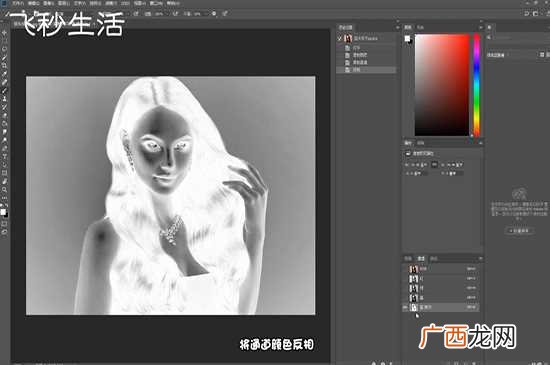This screenshot has width=550, height=365.
Task: Switch to the 通道 (Channels) tab
Action: pyautogui.click(x=421, y=258)
